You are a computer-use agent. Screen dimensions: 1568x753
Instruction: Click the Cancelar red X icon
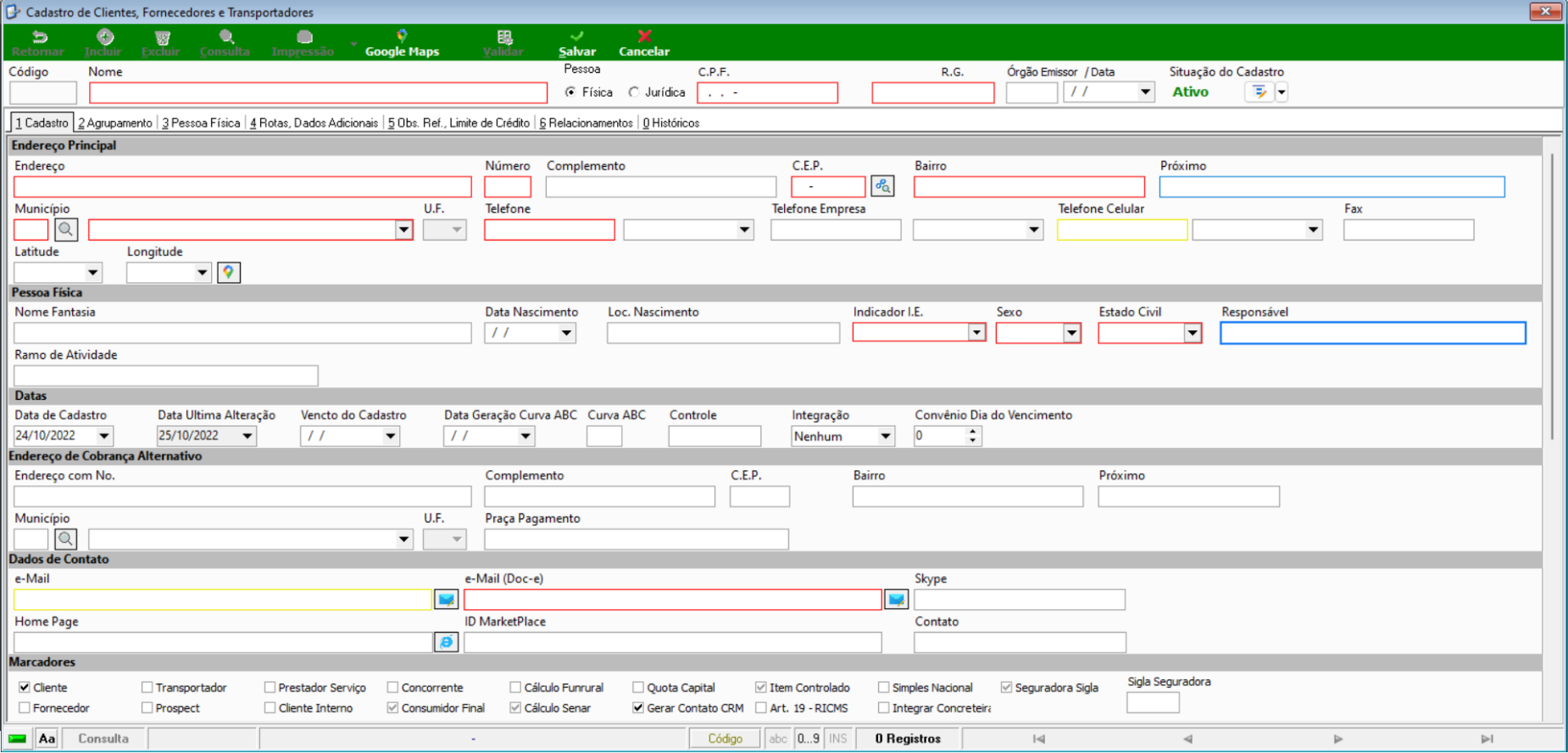point(644,36)
